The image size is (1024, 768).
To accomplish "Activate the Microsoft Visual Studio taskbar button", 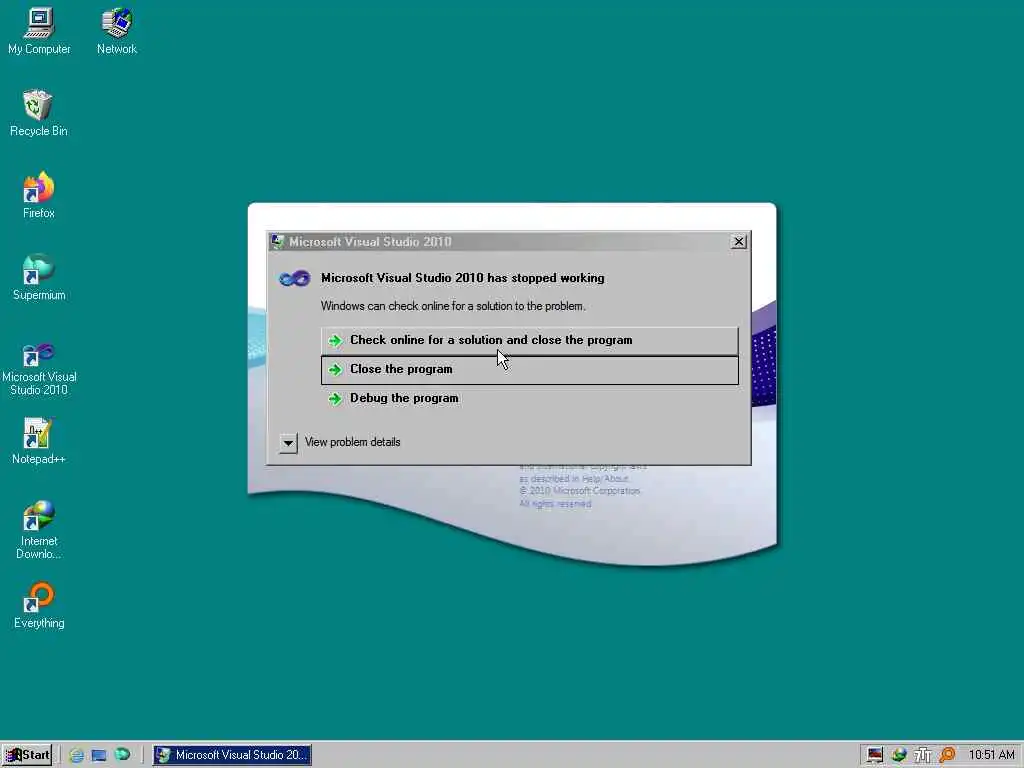I will 232,755.
